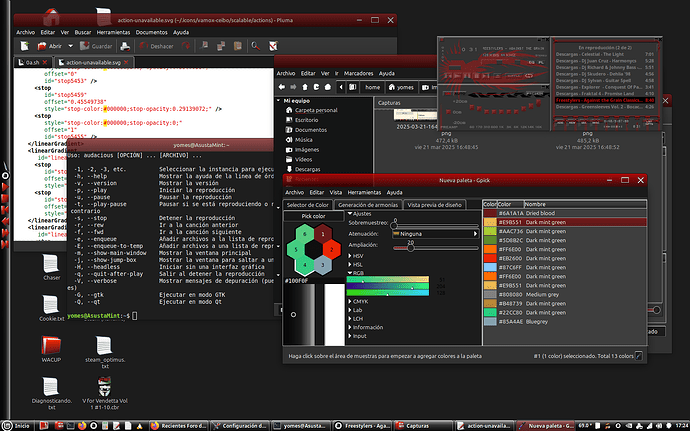Viewport: 690px width, 431px height.
Task: Collapse the RGB section in Gpick
Action: click(x=350, y=273)
